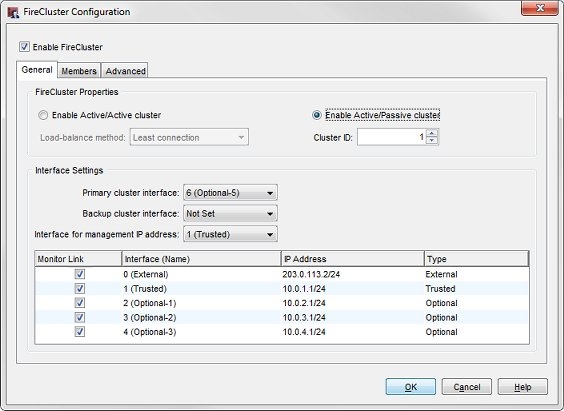Viewport: 564px width, 411px height.
Task: Open Interface for management IP address dropdown
Action: click(x=230, y=234)
